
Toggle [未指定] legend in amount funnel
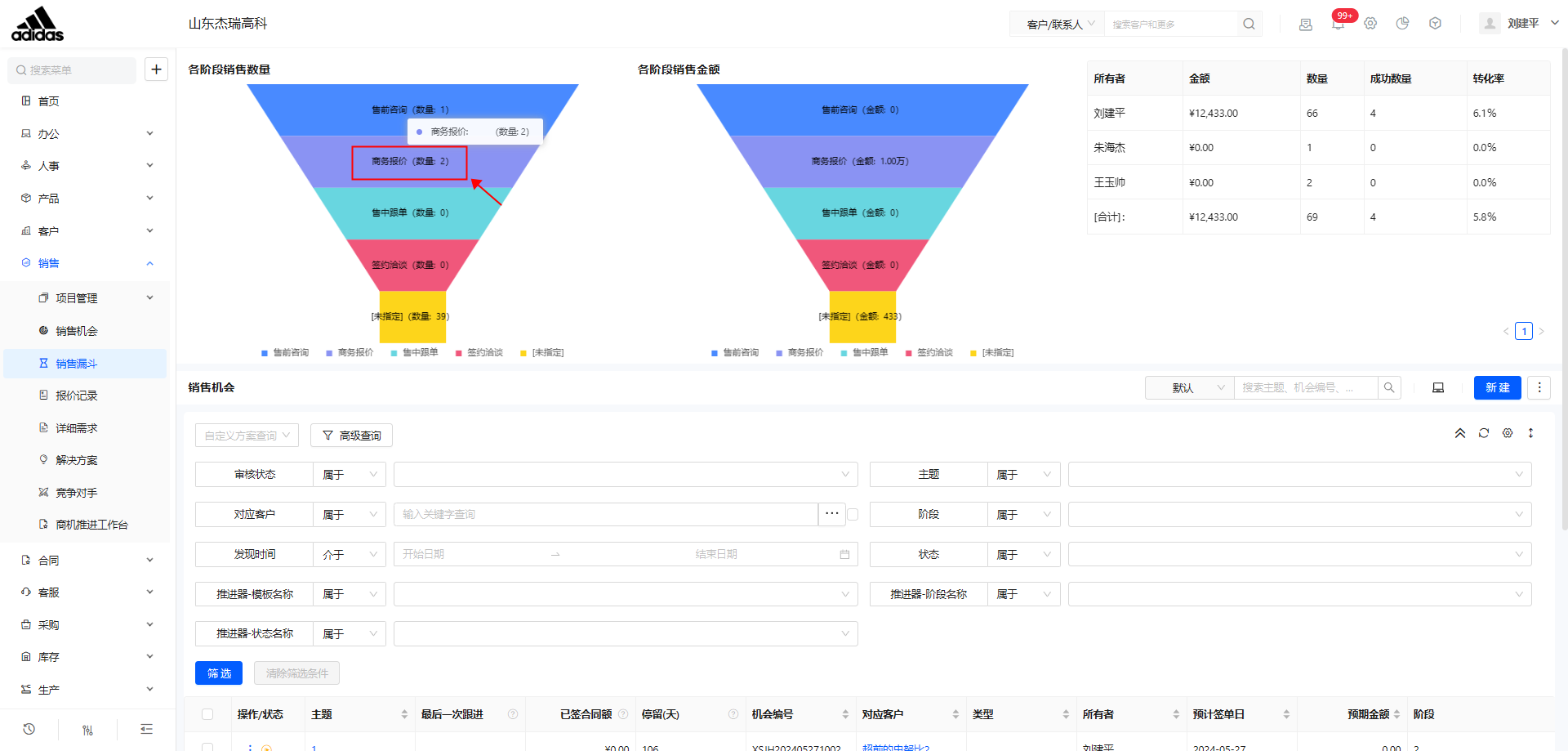[x=991, y=353]
